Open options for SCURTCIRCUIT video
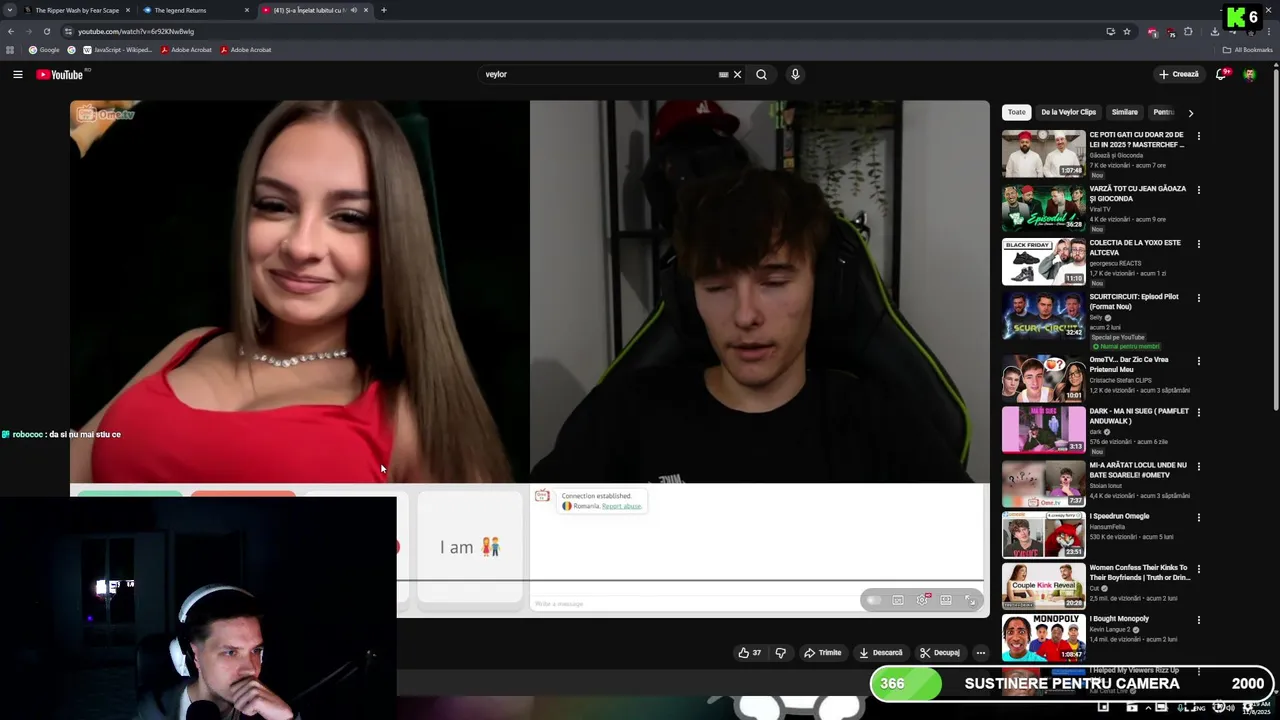The width and height of the screenshot is (1280, 720). pos(1199,298)
